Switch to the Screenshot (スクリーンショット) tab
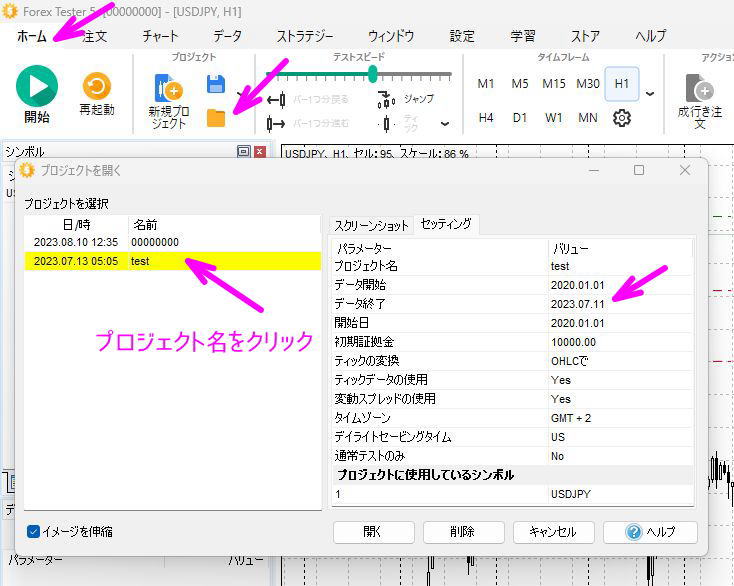 pos(371,226)
